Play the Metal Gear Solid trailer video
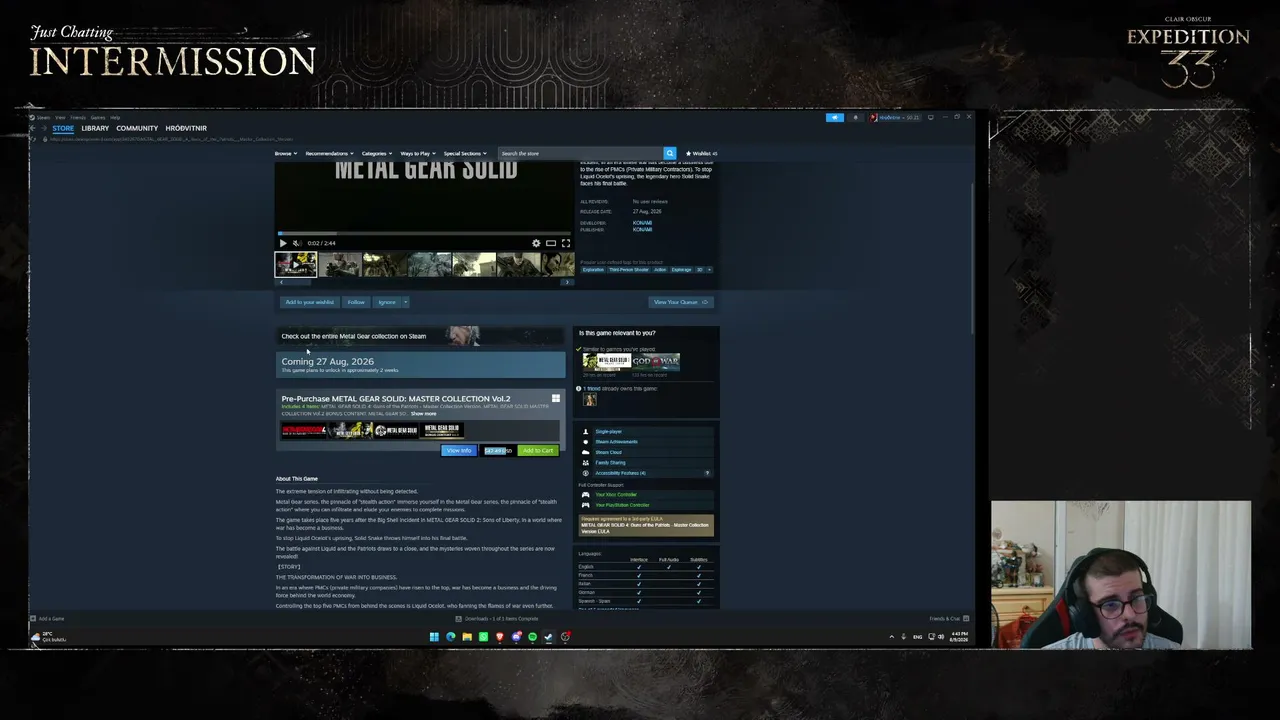The image size is (1280, 720). (283, 243)
